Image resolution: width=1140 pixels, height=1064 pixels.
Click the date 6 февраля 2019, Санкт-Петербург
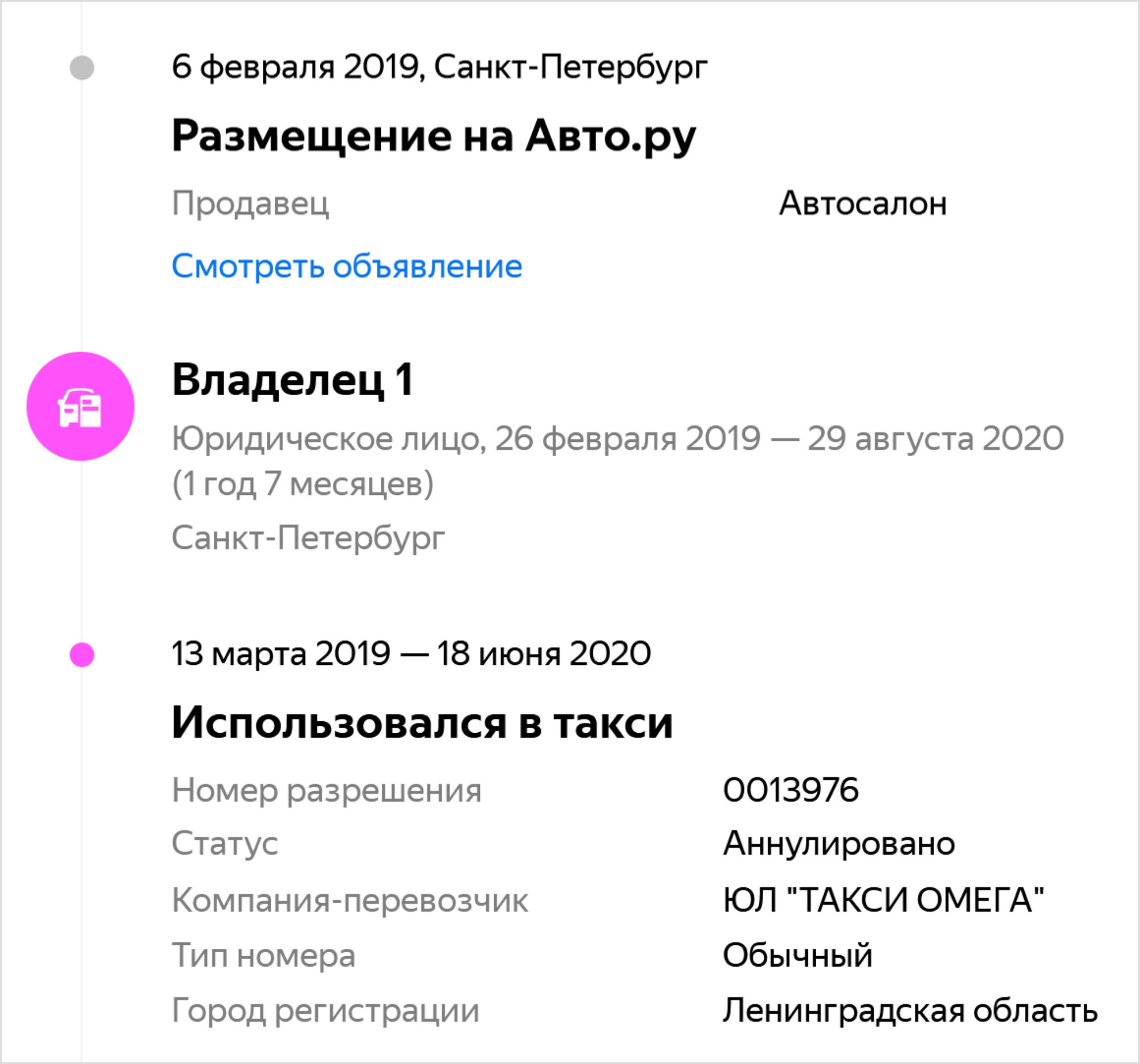tap(440, 67)
